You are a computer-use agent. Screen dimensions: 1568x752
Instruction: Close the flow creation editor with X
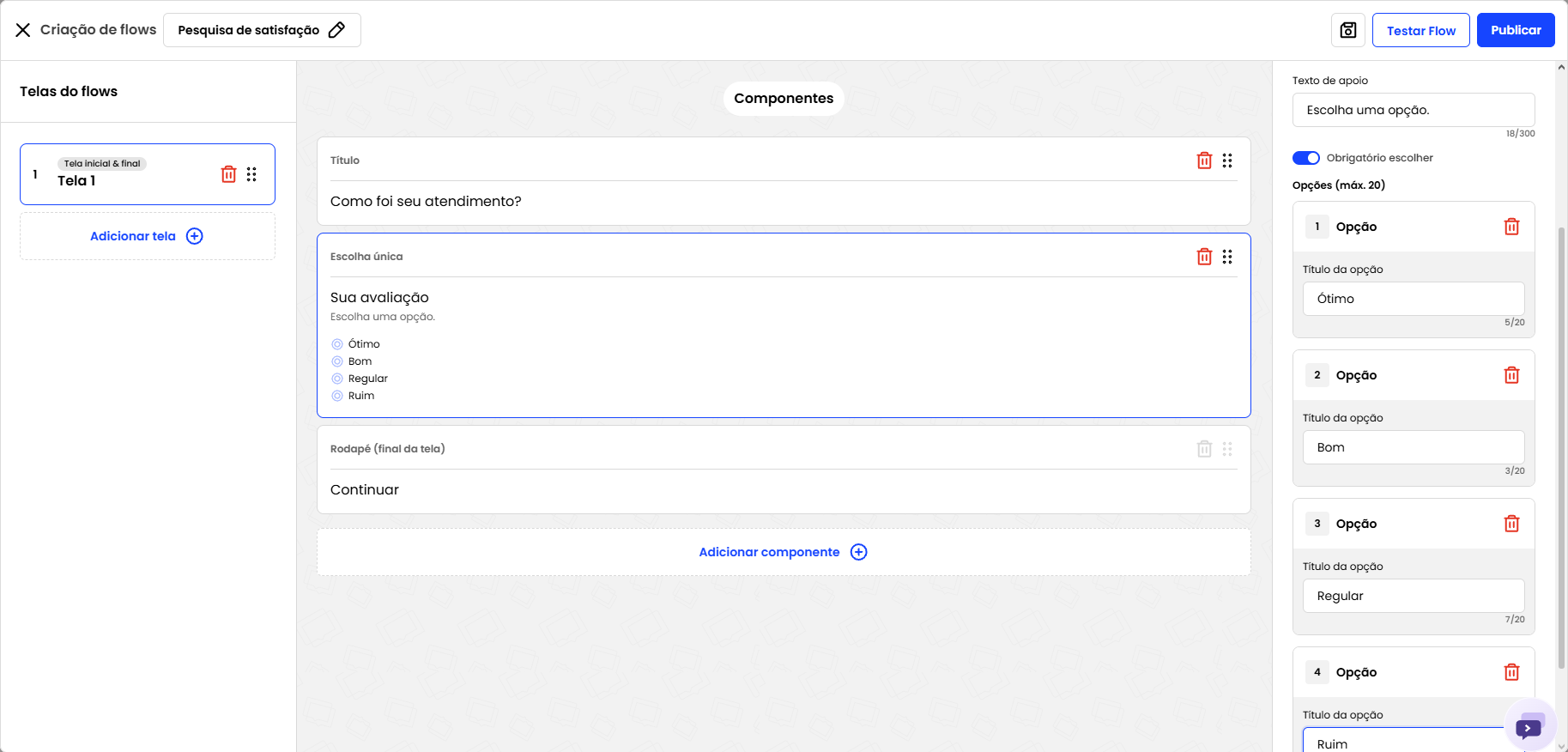pyautogui.click(x=23, y=30)
